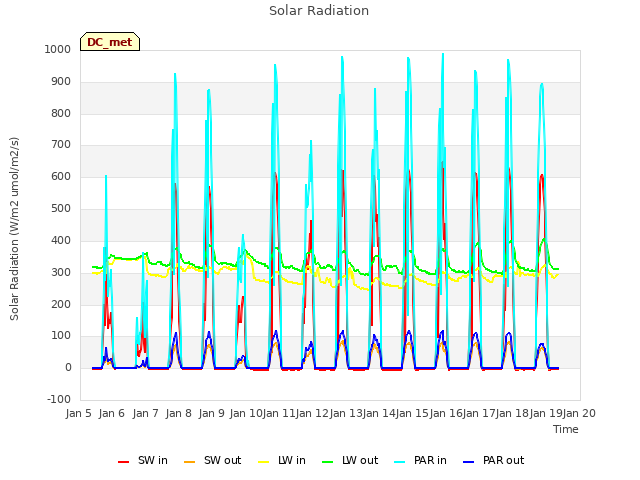The height and width of the screenshot is (480, 640).
Task: Click the Jan 10 x-axis tick label
Action: tap(246, 413)
